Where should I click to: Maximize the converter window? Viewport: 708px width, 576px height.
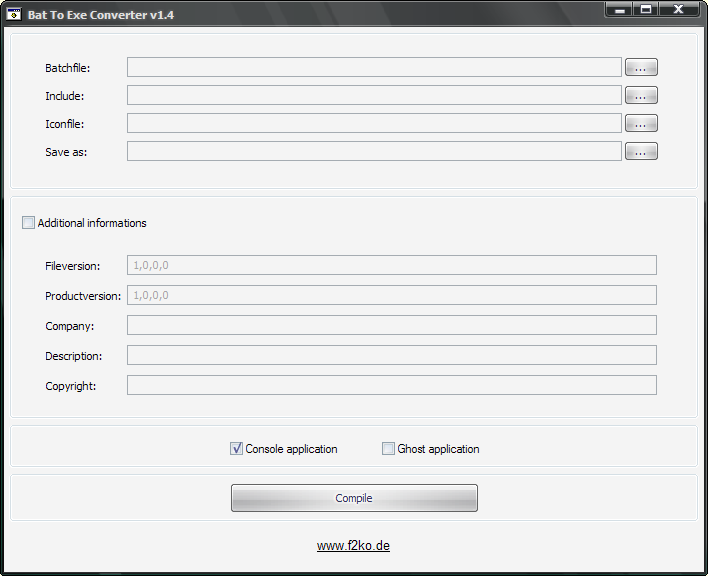click(x=646, y=9)
